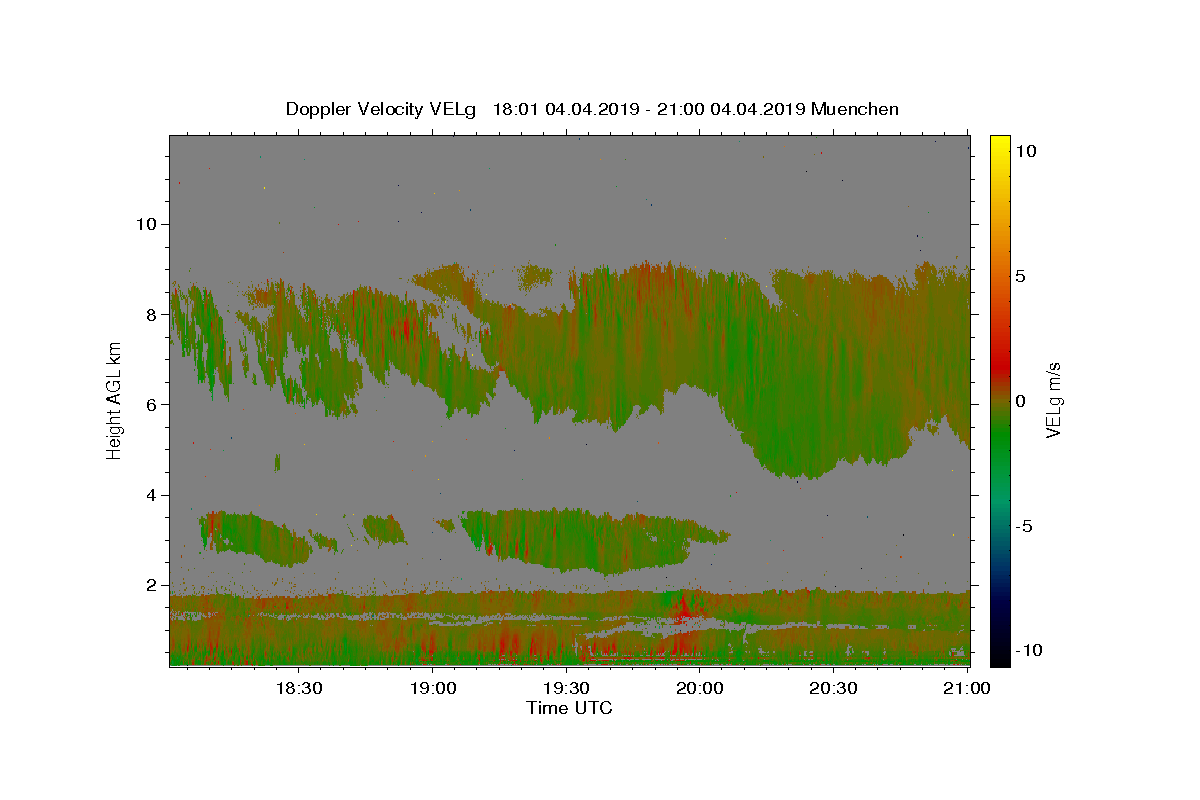Click the height axis label '10'
The height and width of the screenshot is (800, 1200).
[145, 224]
